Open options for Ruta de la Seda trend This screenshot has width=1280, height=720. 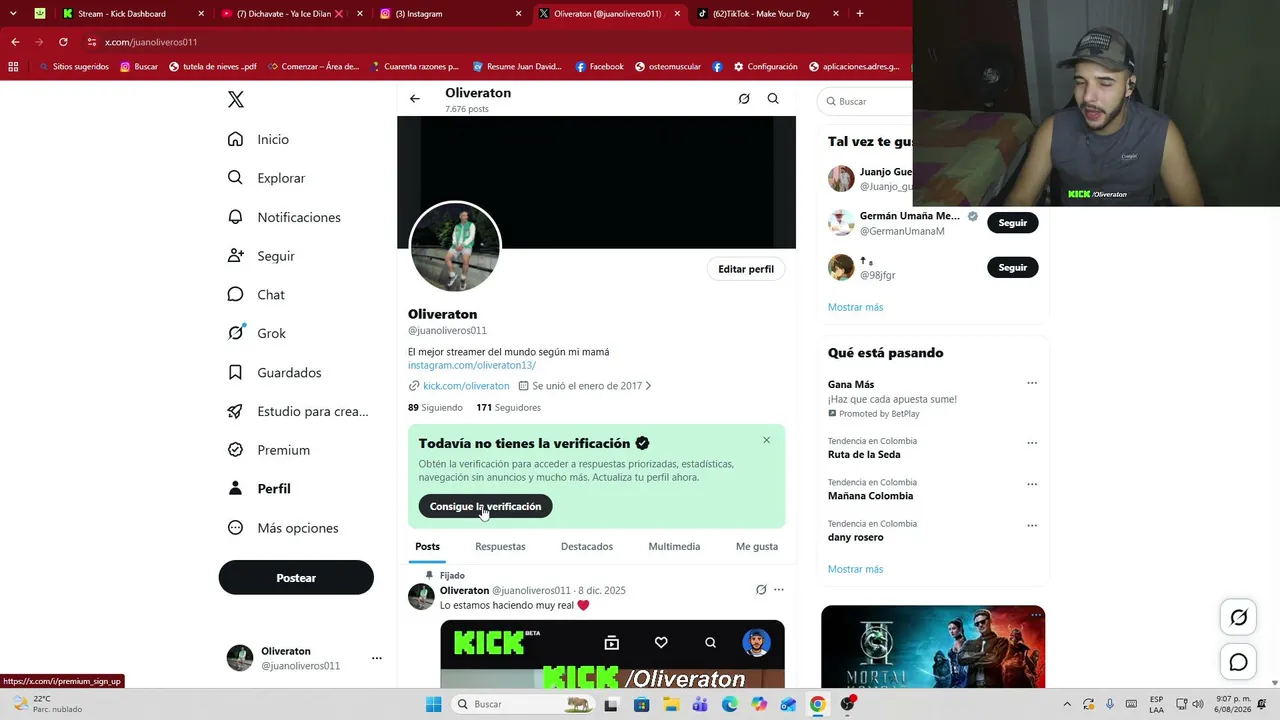click(1032, 443)
